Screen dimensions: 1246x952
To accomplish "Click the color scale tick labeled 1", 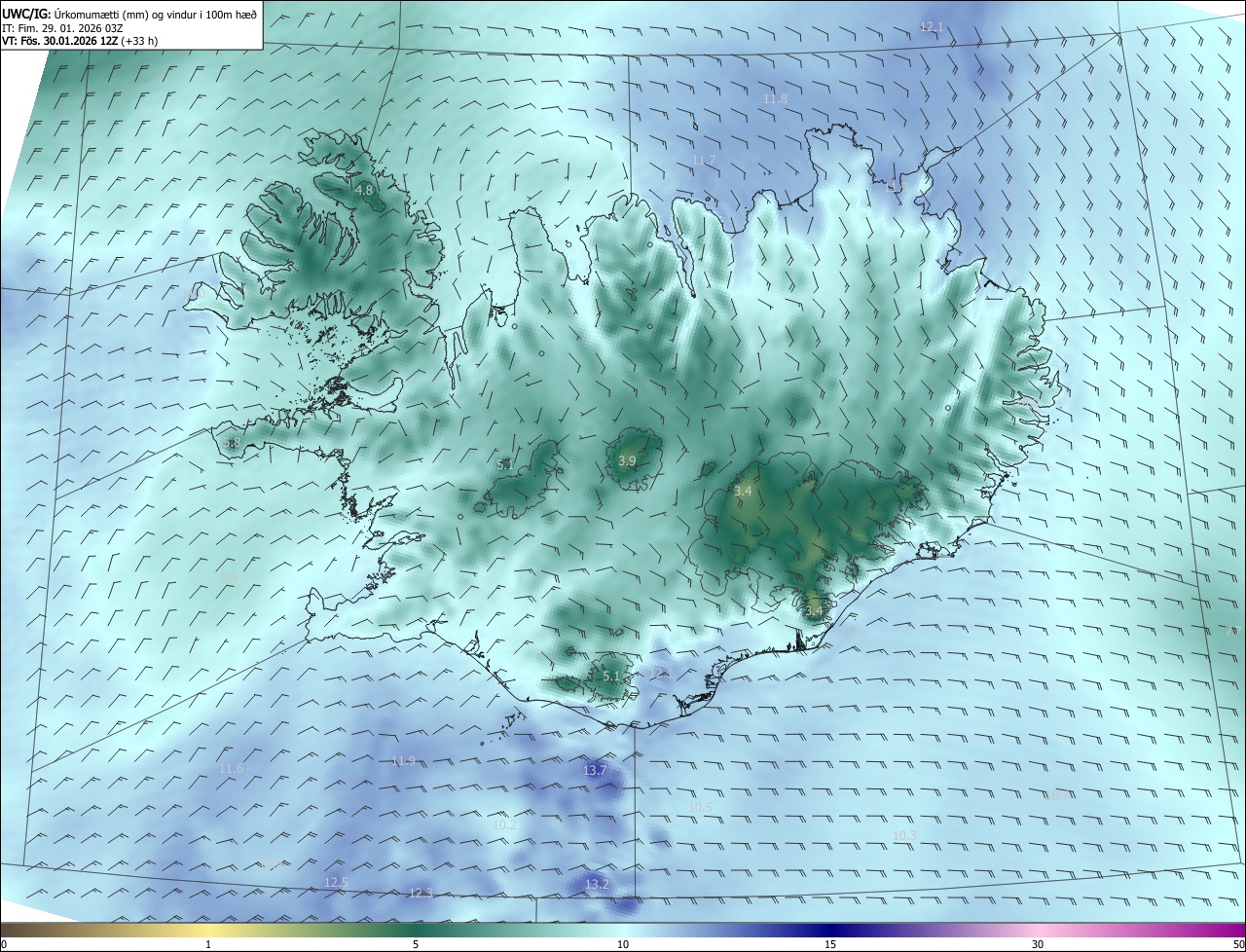I will (208, 945).
